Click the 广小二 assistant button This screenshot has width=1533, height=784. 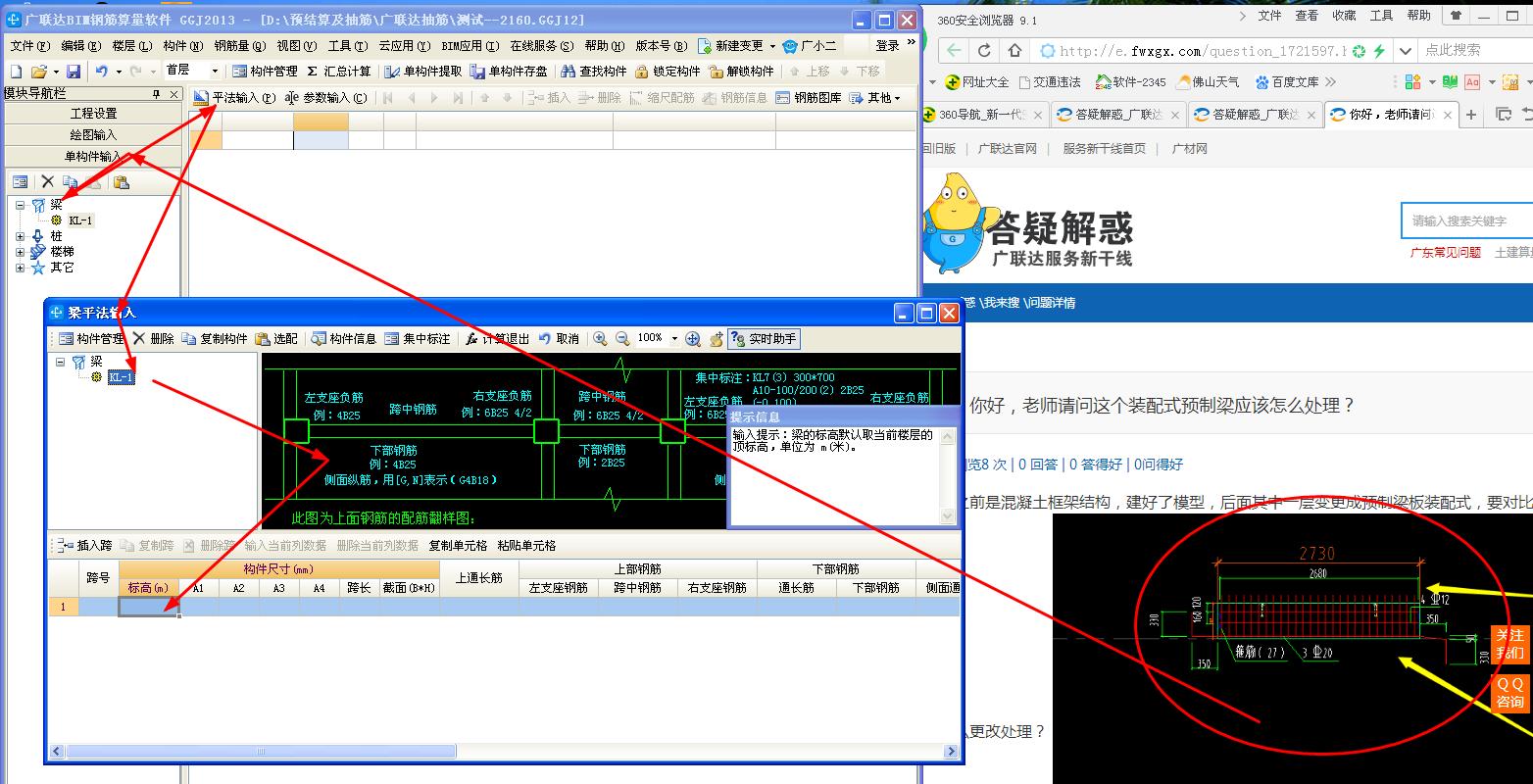point(810,46)
